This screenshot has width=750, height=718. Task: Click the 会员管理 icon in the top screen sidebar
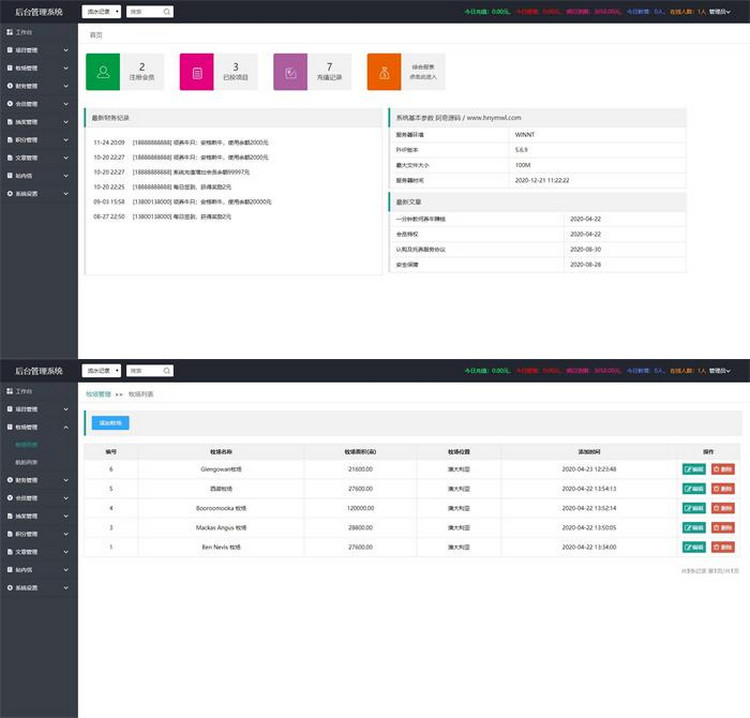click(10, 104)
